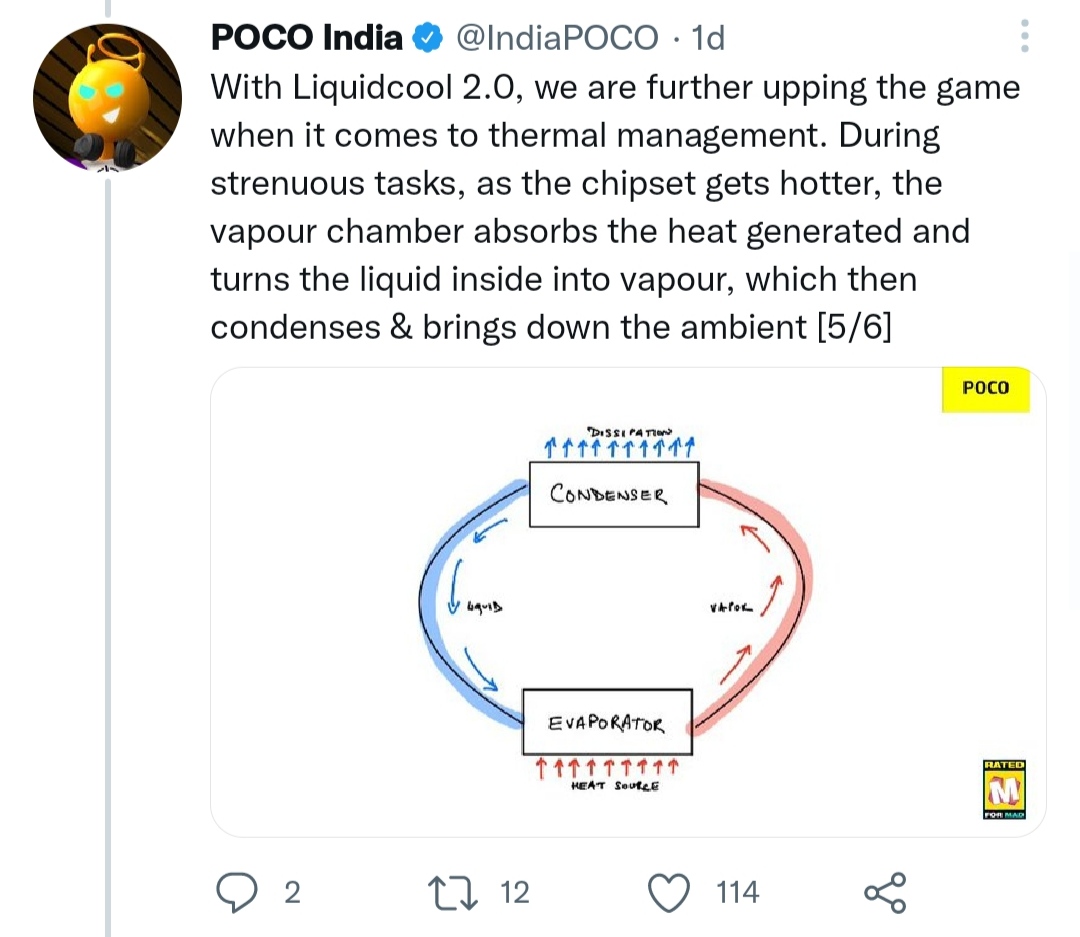Click the Rated M for Mad badge

1003,790
